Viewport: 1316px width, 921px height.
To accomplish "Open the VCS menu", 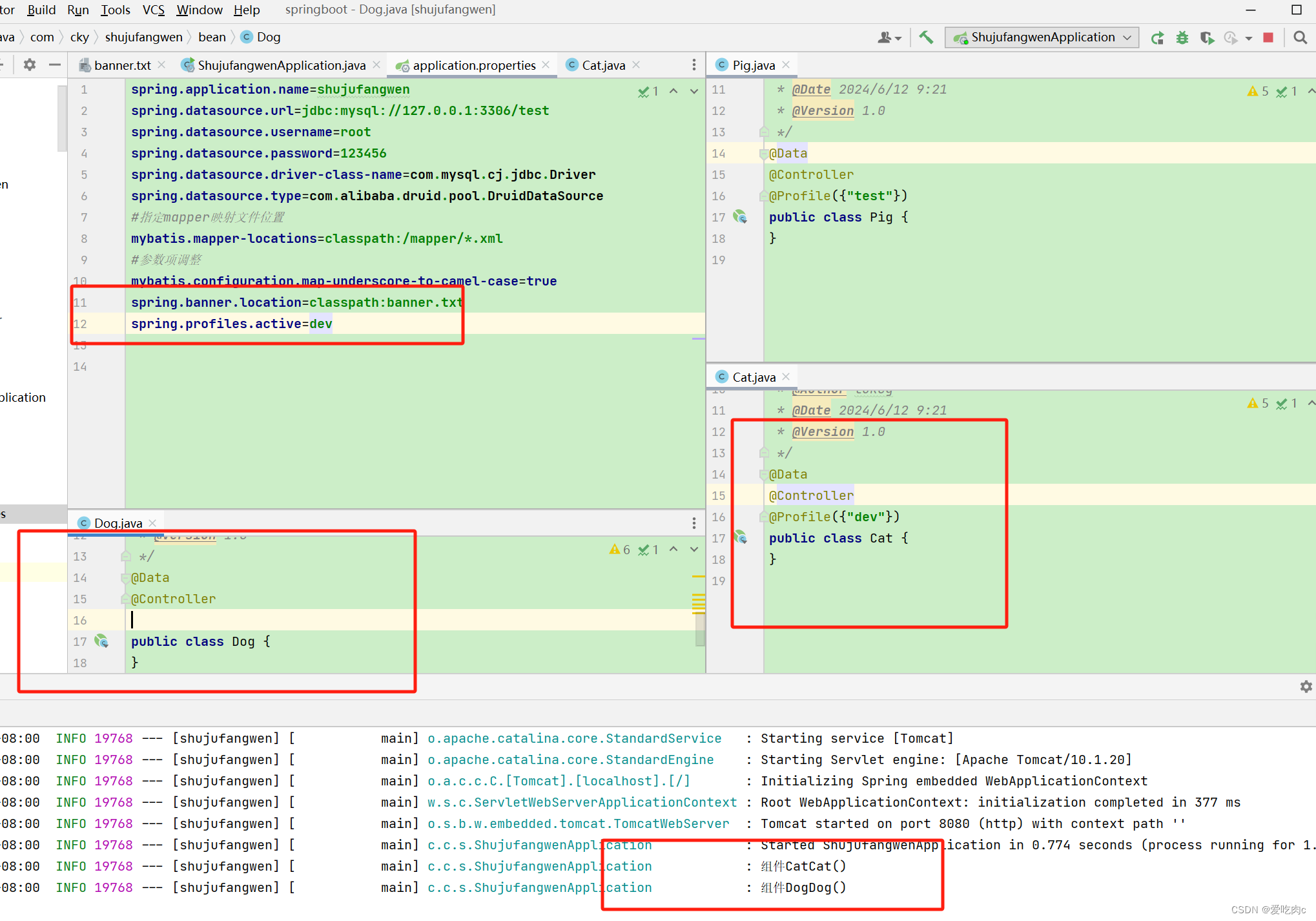I will pos(154,10).
